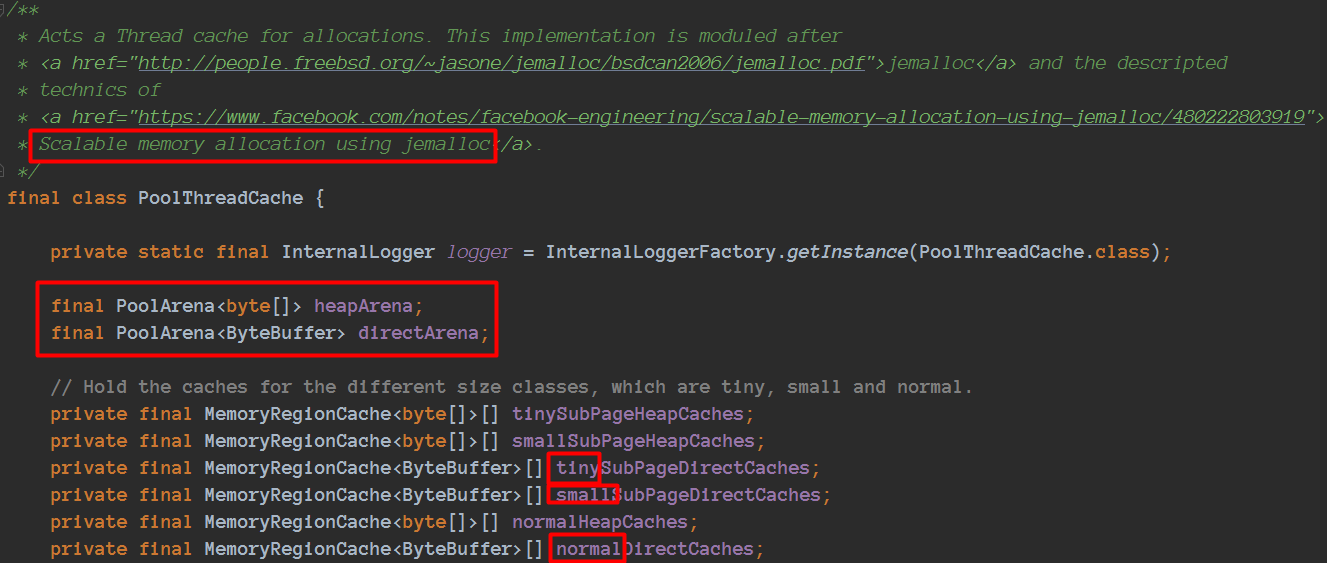Click the 'Hold the caches' comment line

[x=512, y=387]
